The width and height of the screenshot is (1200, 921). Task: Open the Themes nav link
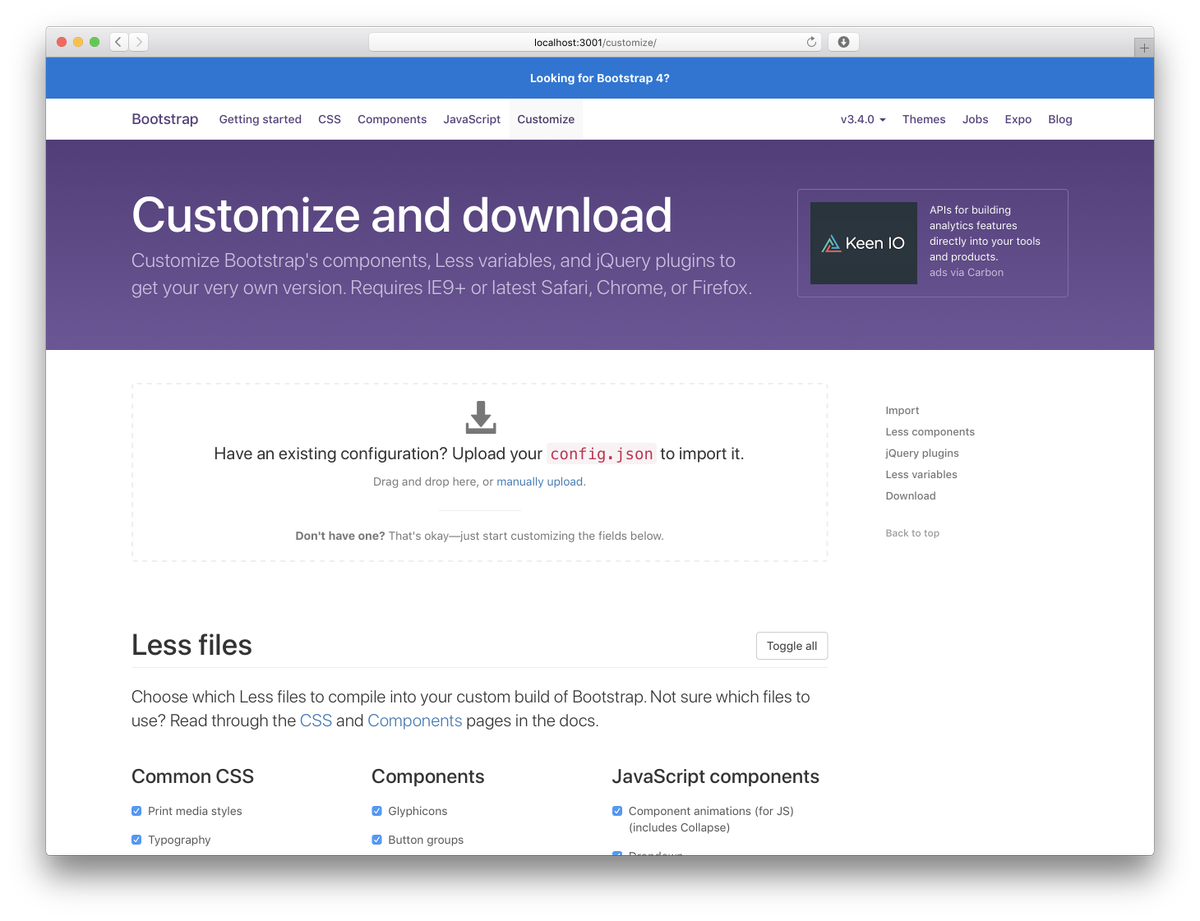click(x=924, y=119)
